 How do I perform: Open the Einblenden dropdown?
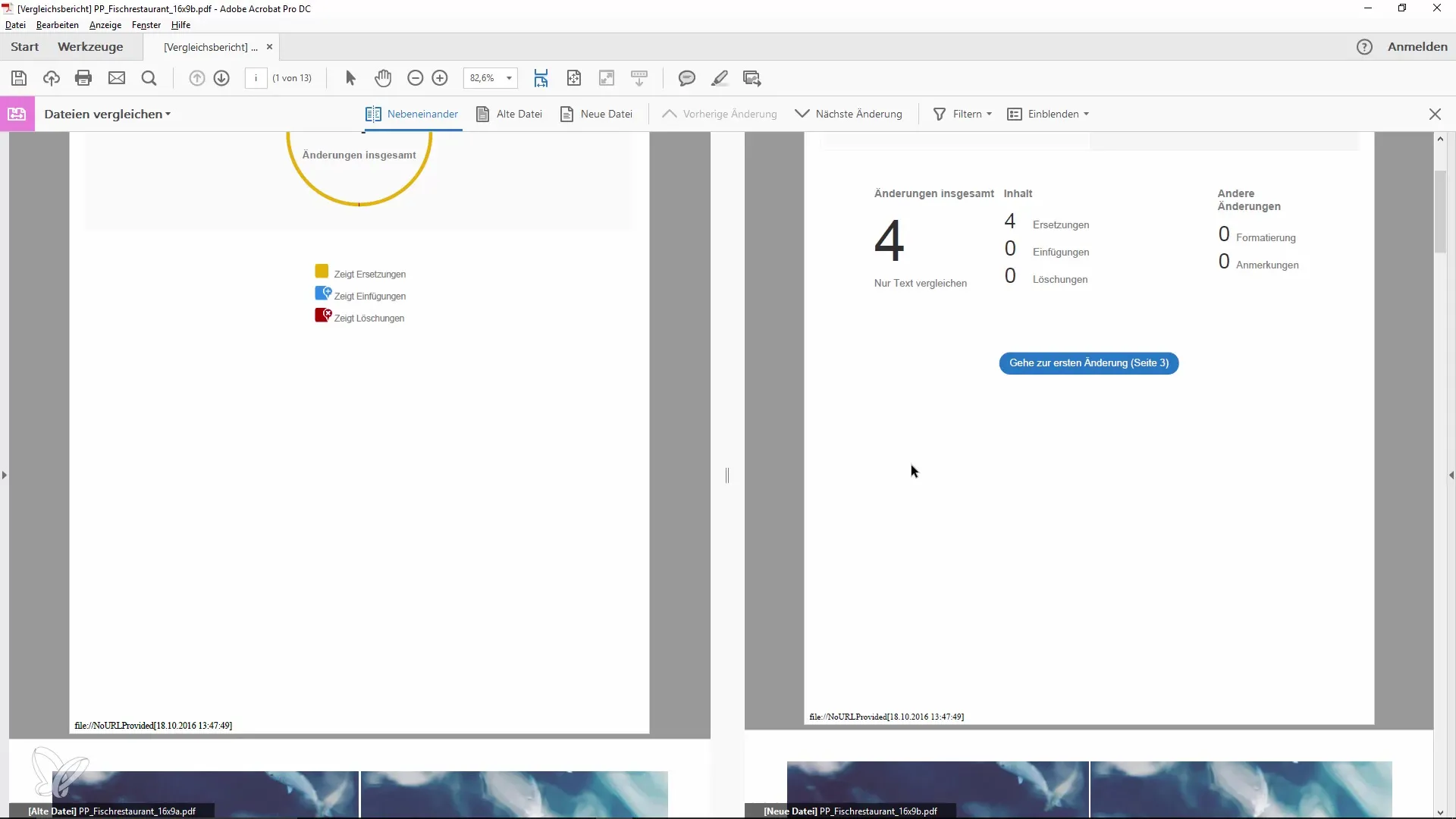(1048, 114)
